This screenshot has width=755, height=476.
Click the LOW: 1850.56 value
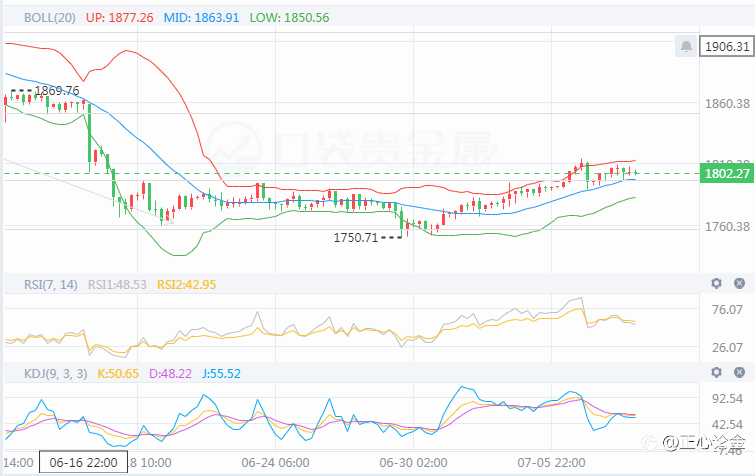point(289,18)
